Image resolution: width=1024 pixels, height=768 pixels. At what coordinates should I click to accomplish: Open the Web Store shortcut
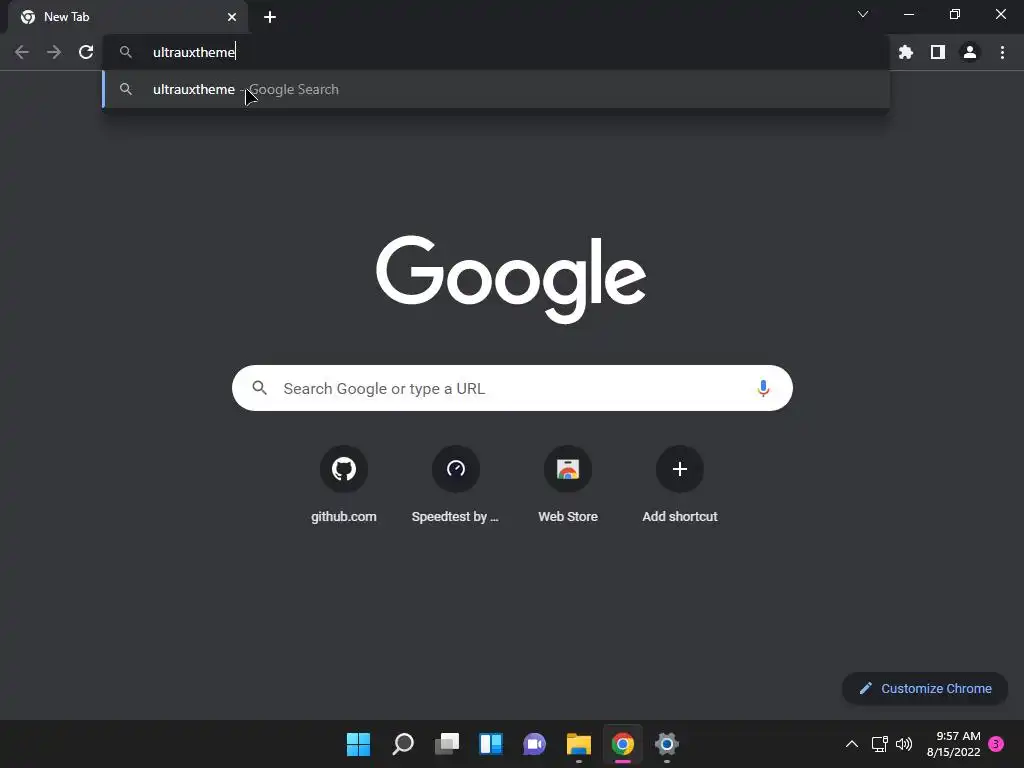(568, 485)
